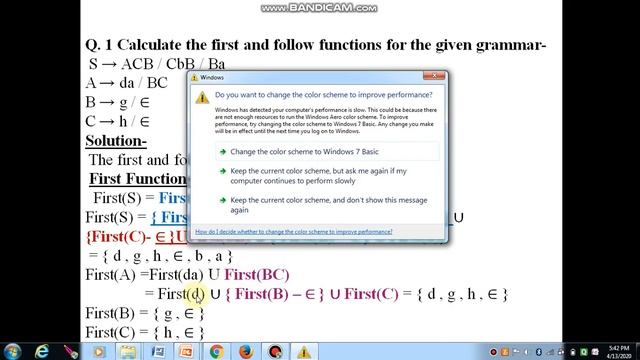Select 'Keep the current color scheme, but ask me again'
Viewport: 640px width, 360px height.
pyautogui.click(x=327, y=176)
